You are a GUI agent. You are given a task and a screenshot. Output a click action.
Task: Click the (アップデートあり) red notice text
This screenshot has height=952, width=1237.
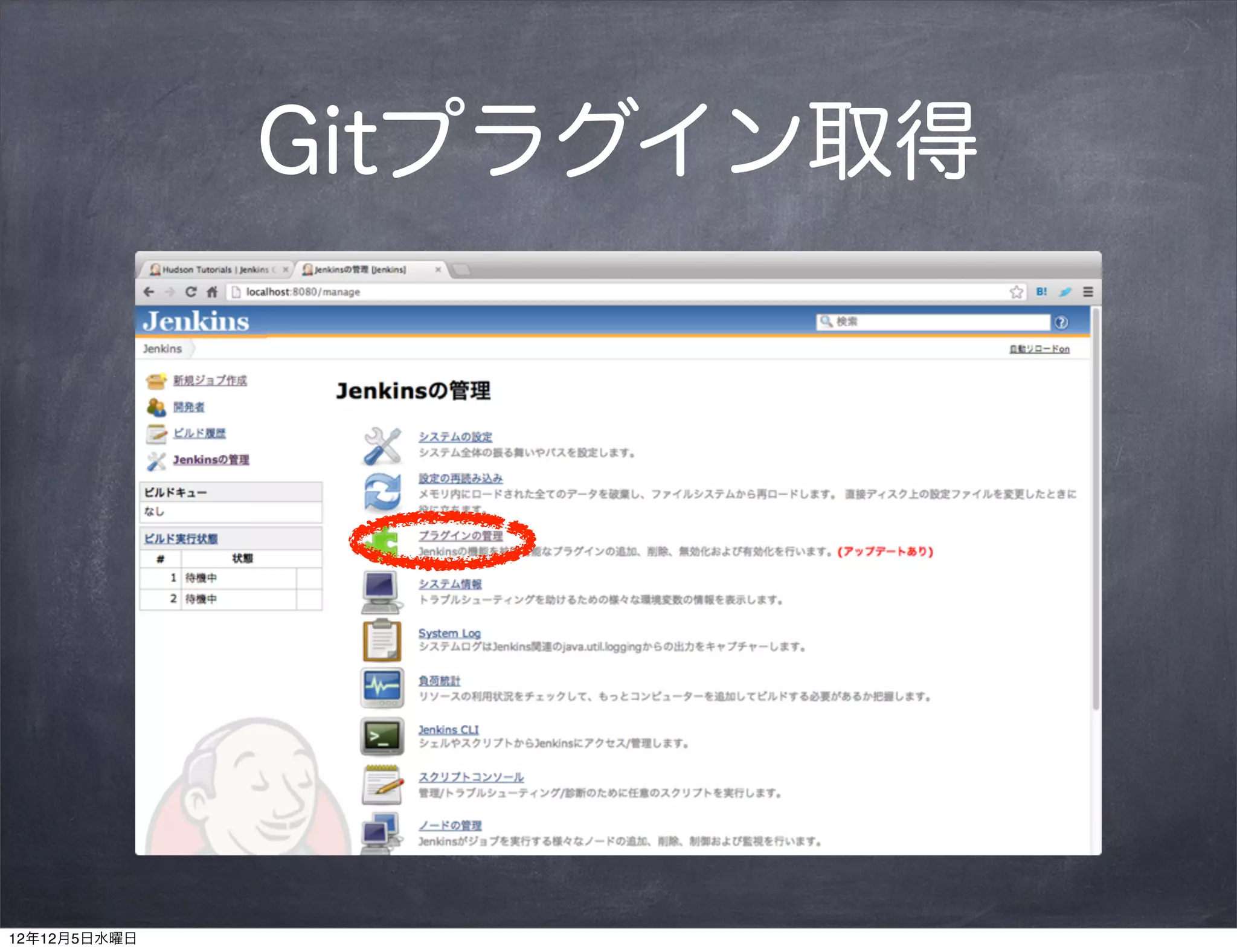(x=885, y=552)
